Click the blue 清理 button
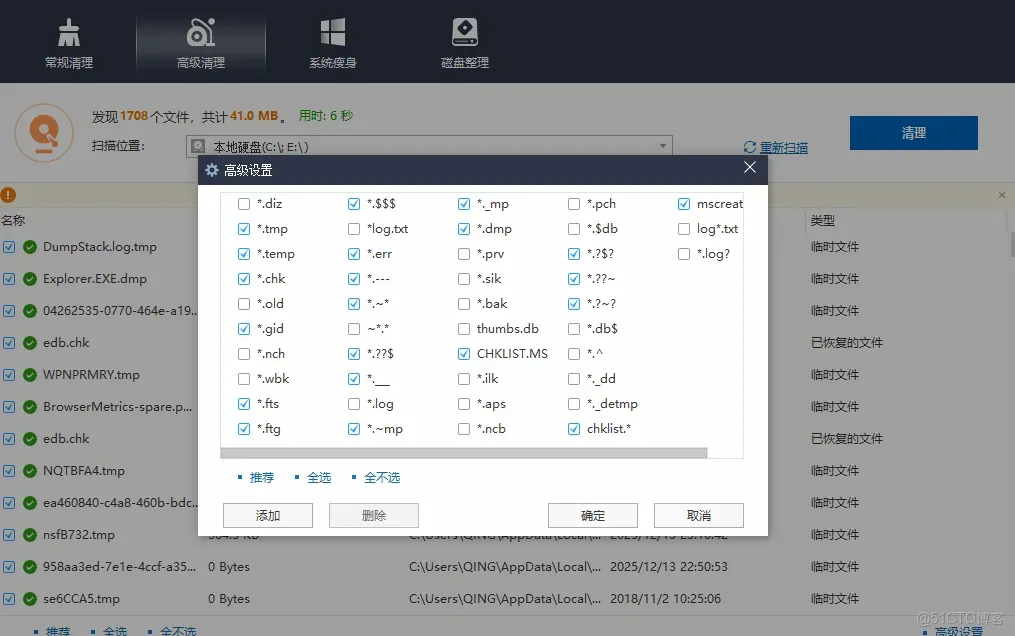 [913, 133]
